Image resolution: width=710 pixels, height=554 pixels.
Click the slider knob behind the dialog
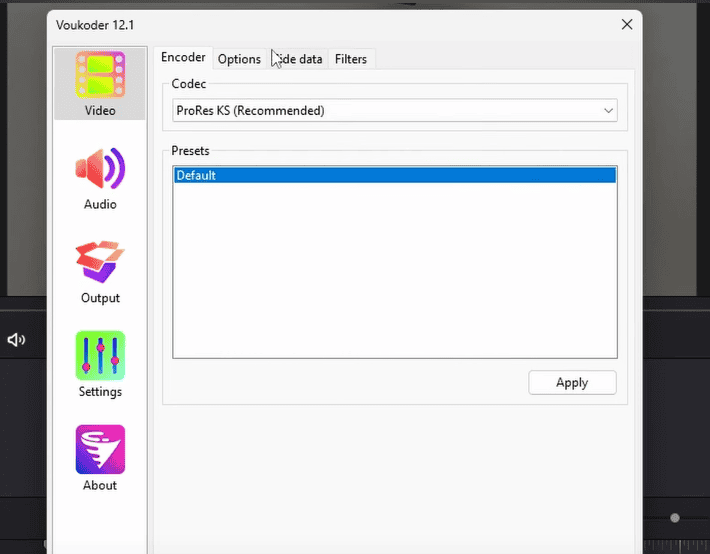click(675, 518)
